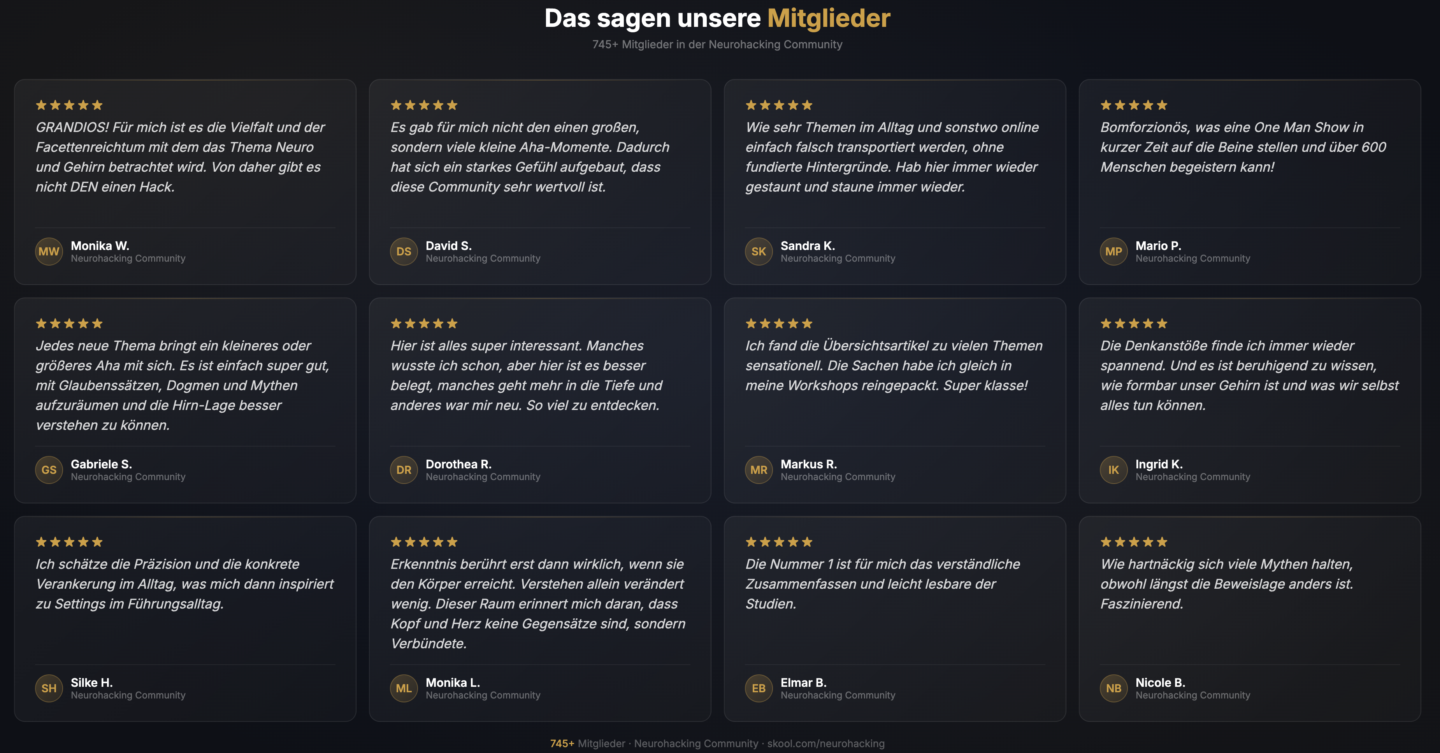Click the '745+ Mitglieder' subtitle under the heading
Image resolution: width=1440 pixels, height=753 pixels.
[717, 45]
